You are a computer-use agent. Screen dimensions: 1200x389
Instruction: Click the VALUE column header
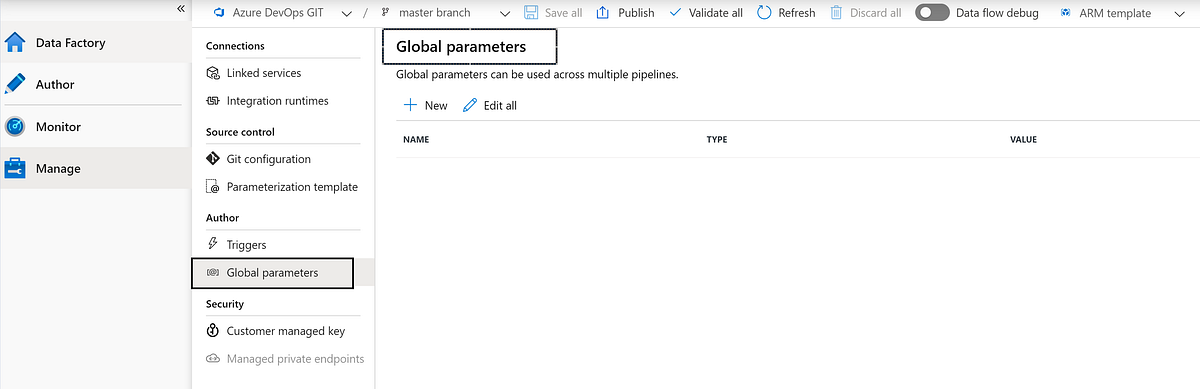[1024, 139]
